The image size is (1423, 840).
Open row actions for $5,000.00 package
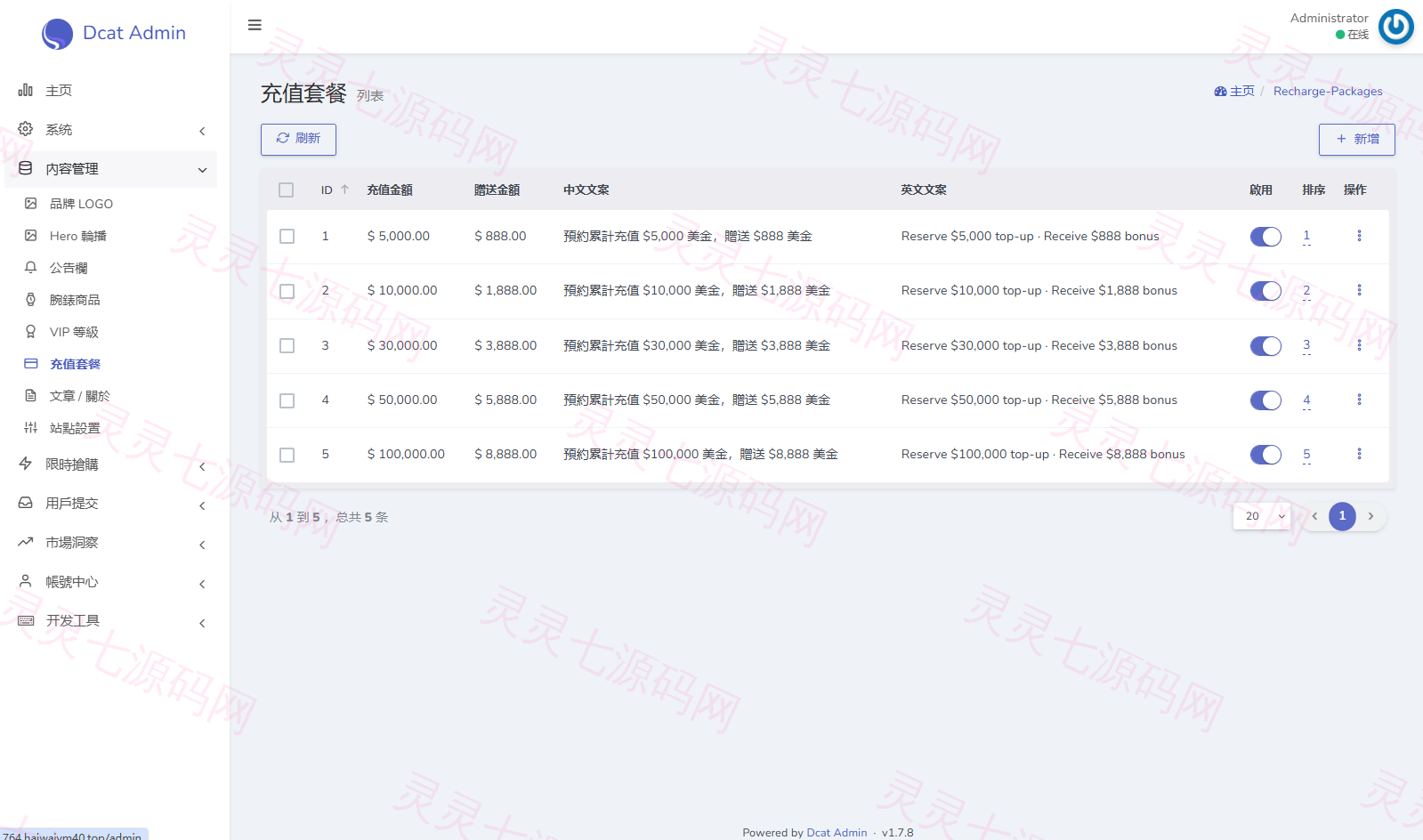1359,236
